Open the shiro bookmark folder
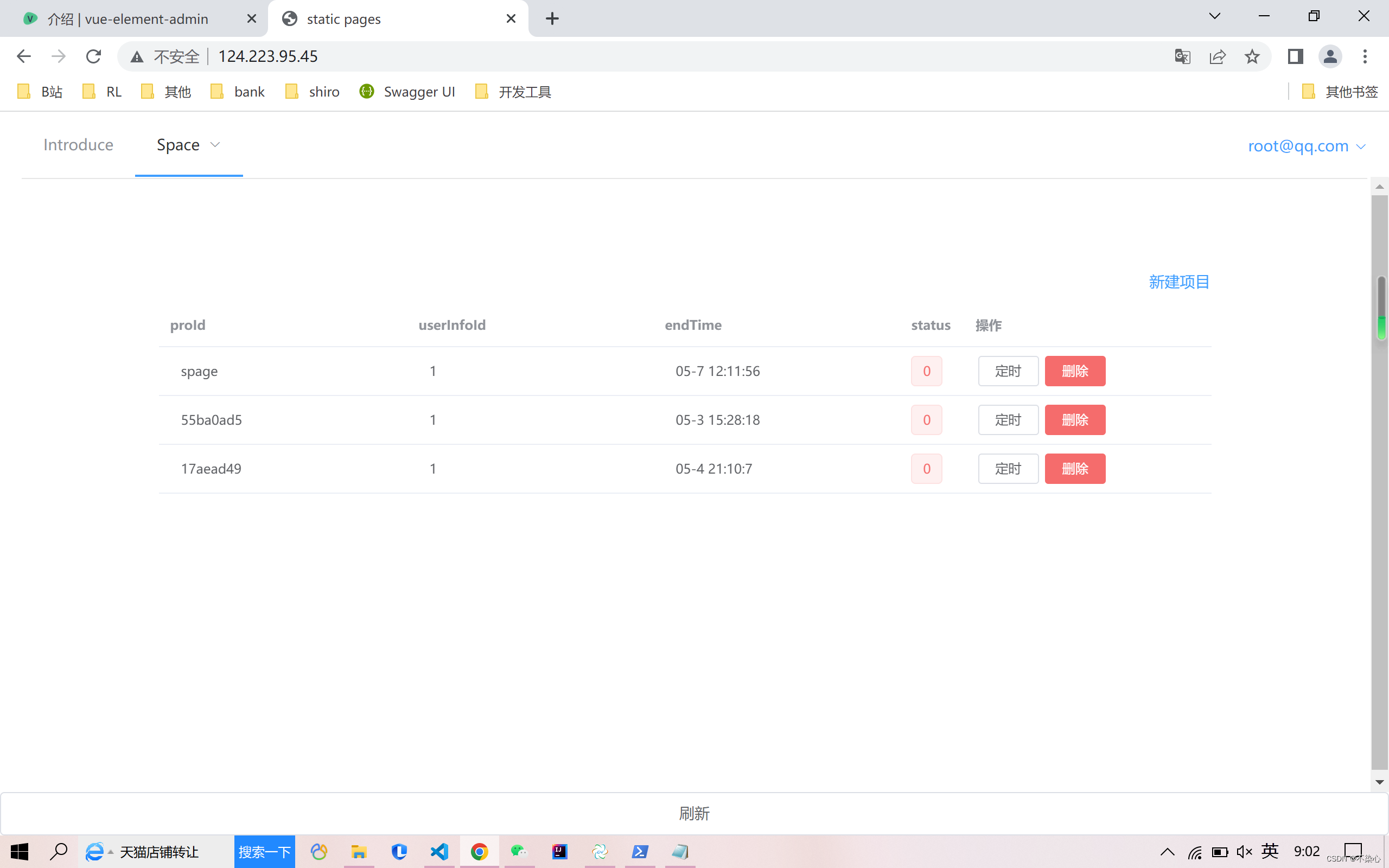This screenshot has width=1389, height=868. point(312,92)
